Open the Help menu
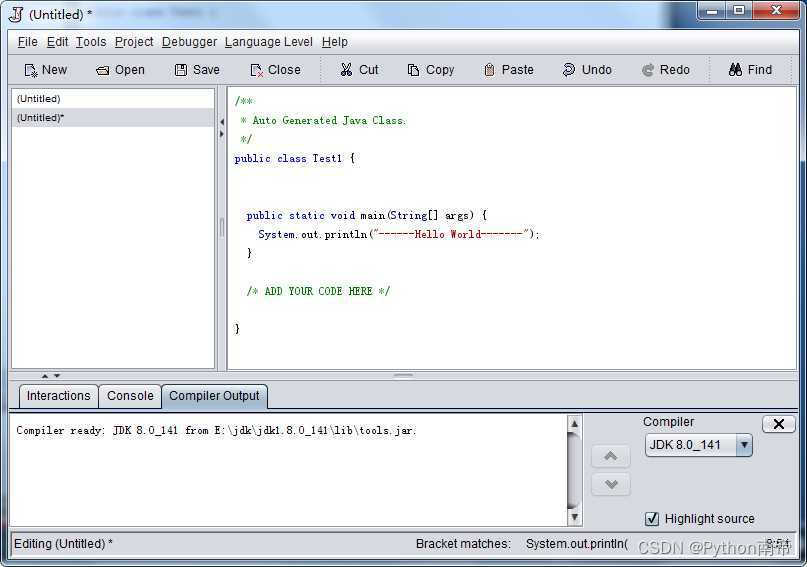This screenshot has width=807, height=567. click(335, 42)
